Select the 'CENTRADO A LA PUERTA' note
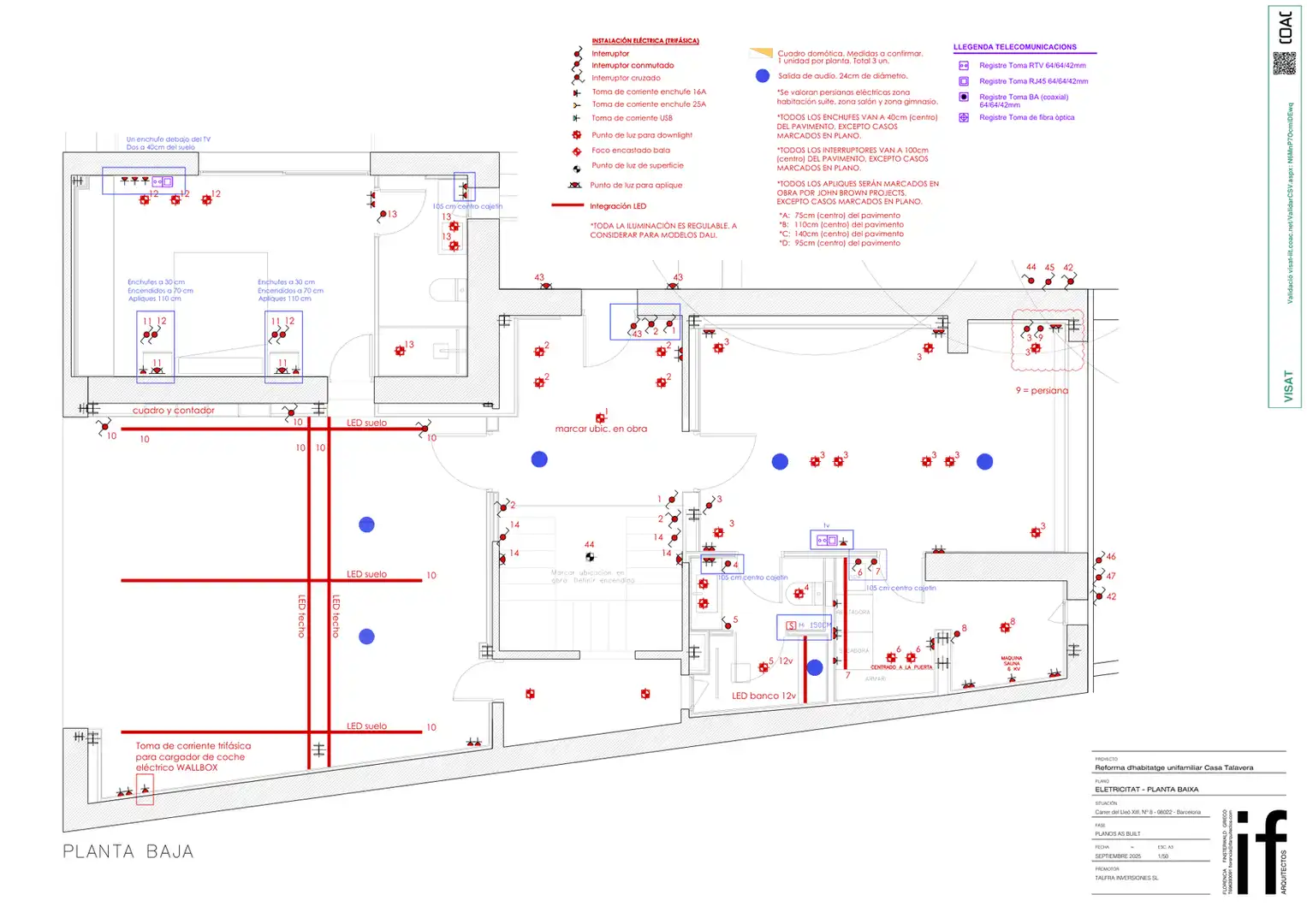The height and width of the screenshot is (924, 1307). pos(901,667)
